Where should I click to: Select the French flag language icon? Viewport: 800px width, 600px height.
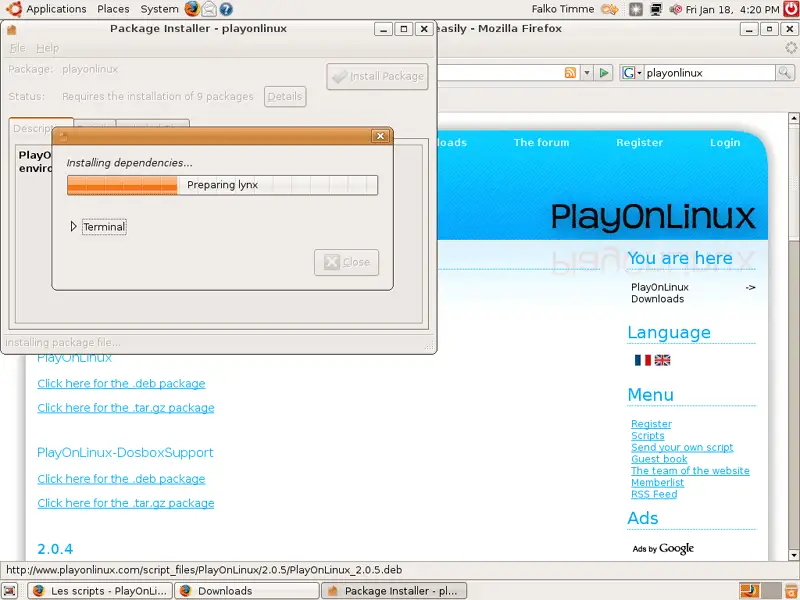(642, 360)
